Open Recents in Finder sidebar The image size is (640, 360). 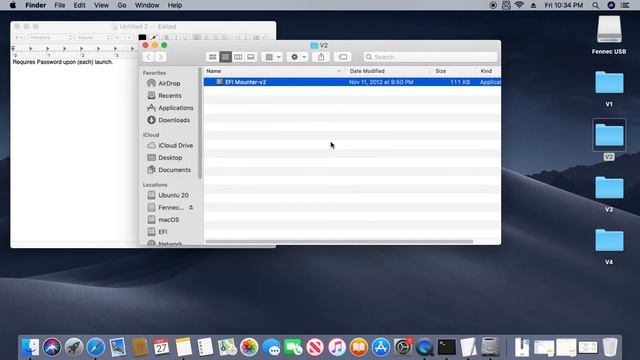pyautogui.click(x=169, y=96)
